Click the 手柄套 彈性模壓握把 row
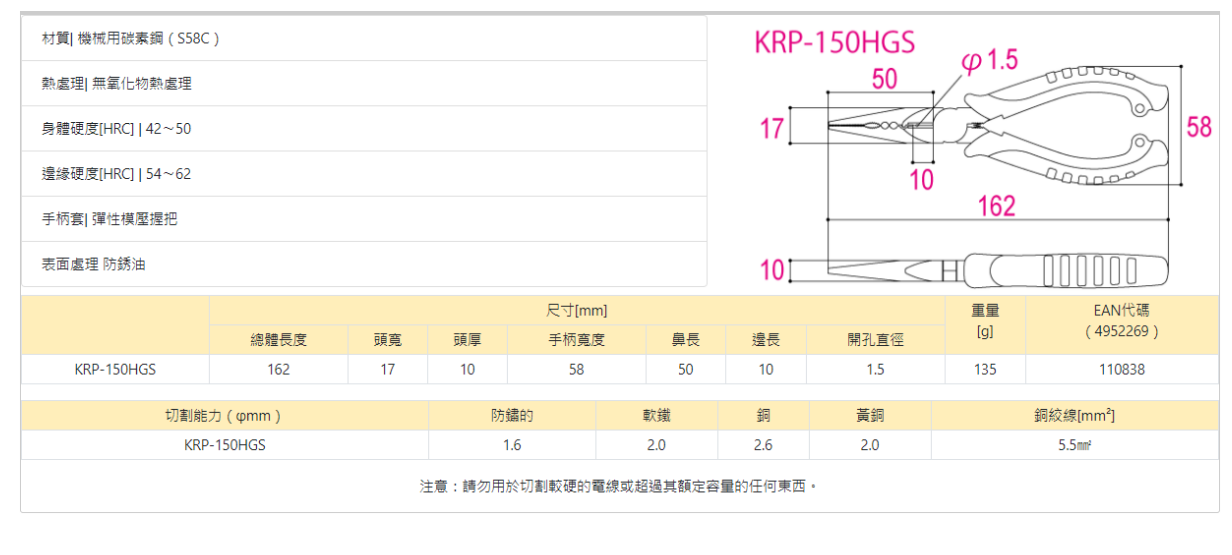This screenshot has width=1232, height=555. [x=364, y=219]
